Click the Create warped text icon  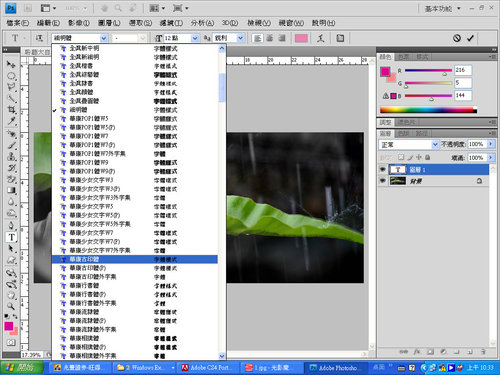click(x=321, y=38)
